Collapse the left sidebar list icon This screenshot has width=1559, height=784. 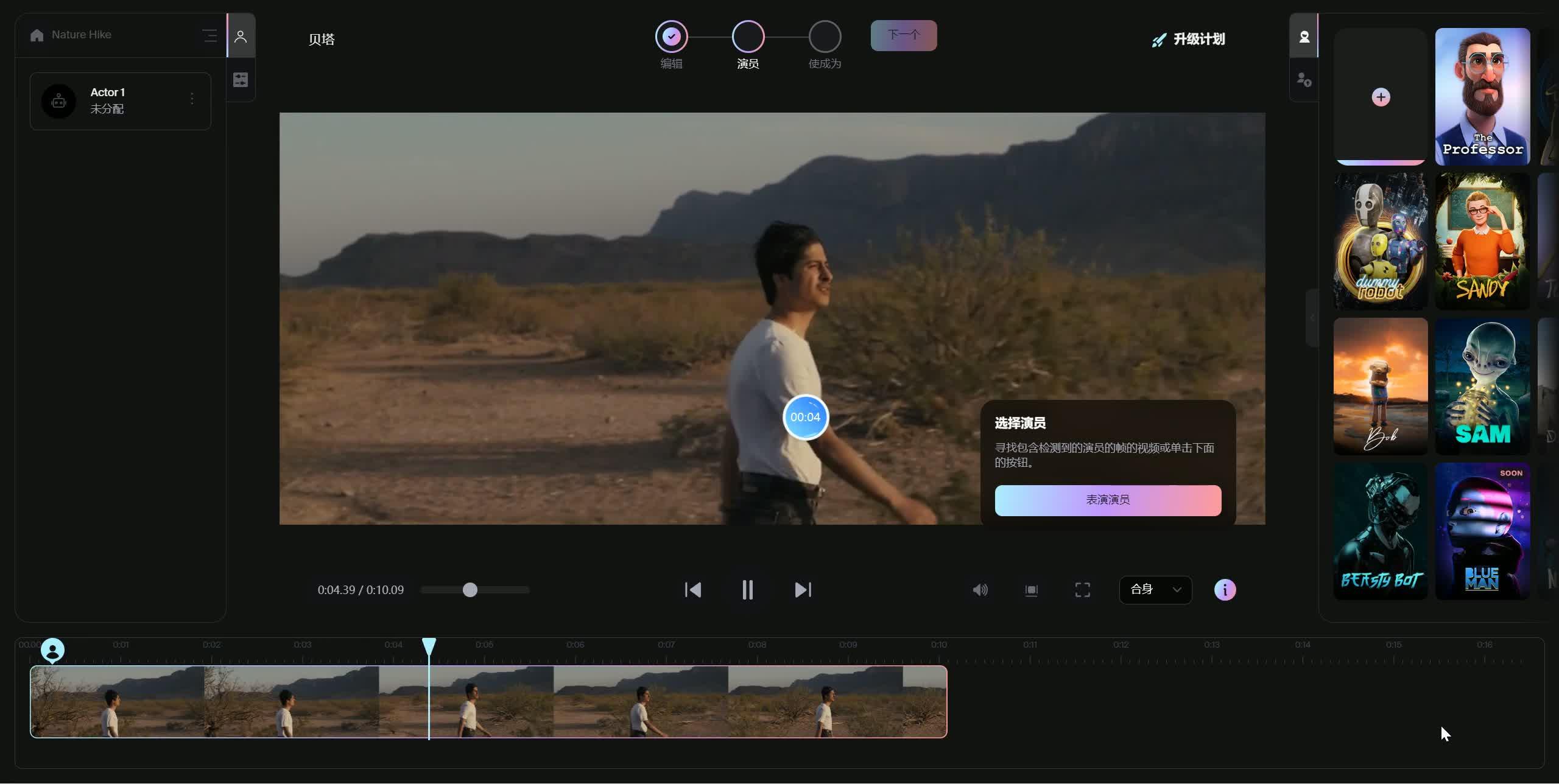(209, 35)
